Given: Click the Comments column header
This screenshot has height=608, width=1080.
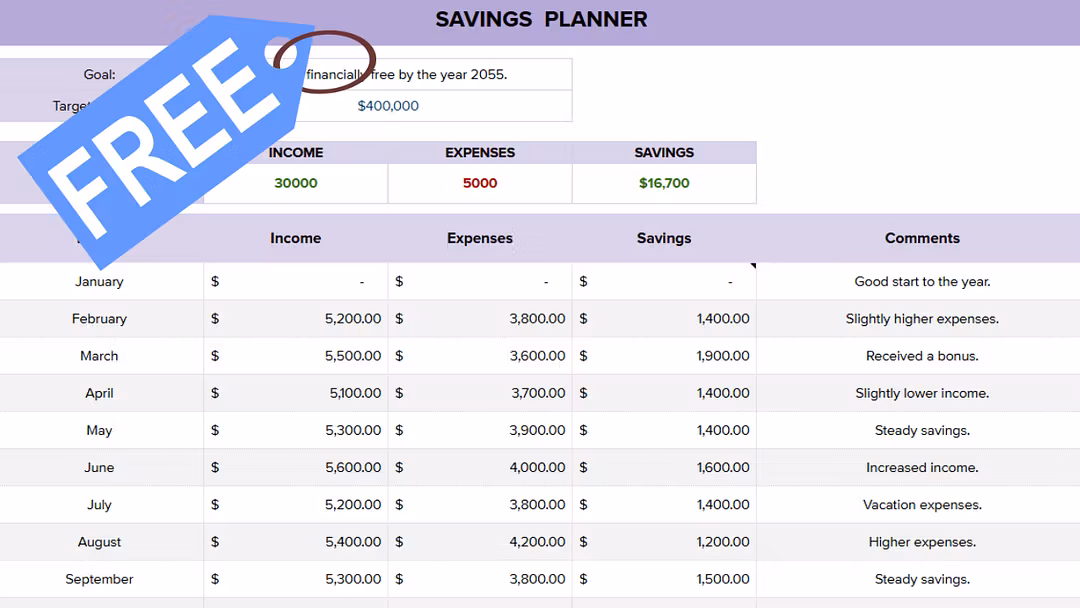Looking at the screenshot, I should [x=922, y=238].
